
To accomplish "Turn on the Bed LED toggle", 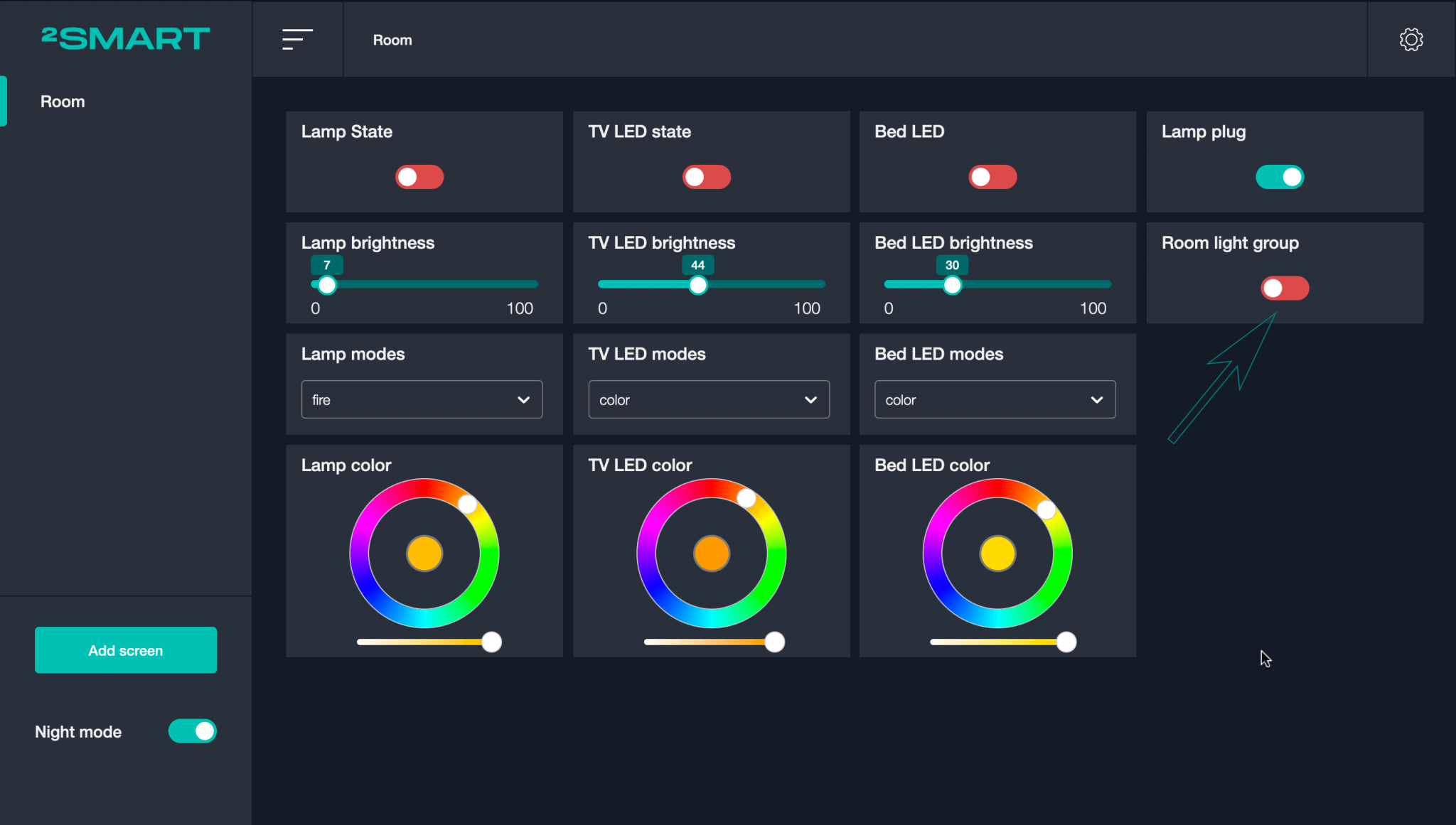I will 992,177.
